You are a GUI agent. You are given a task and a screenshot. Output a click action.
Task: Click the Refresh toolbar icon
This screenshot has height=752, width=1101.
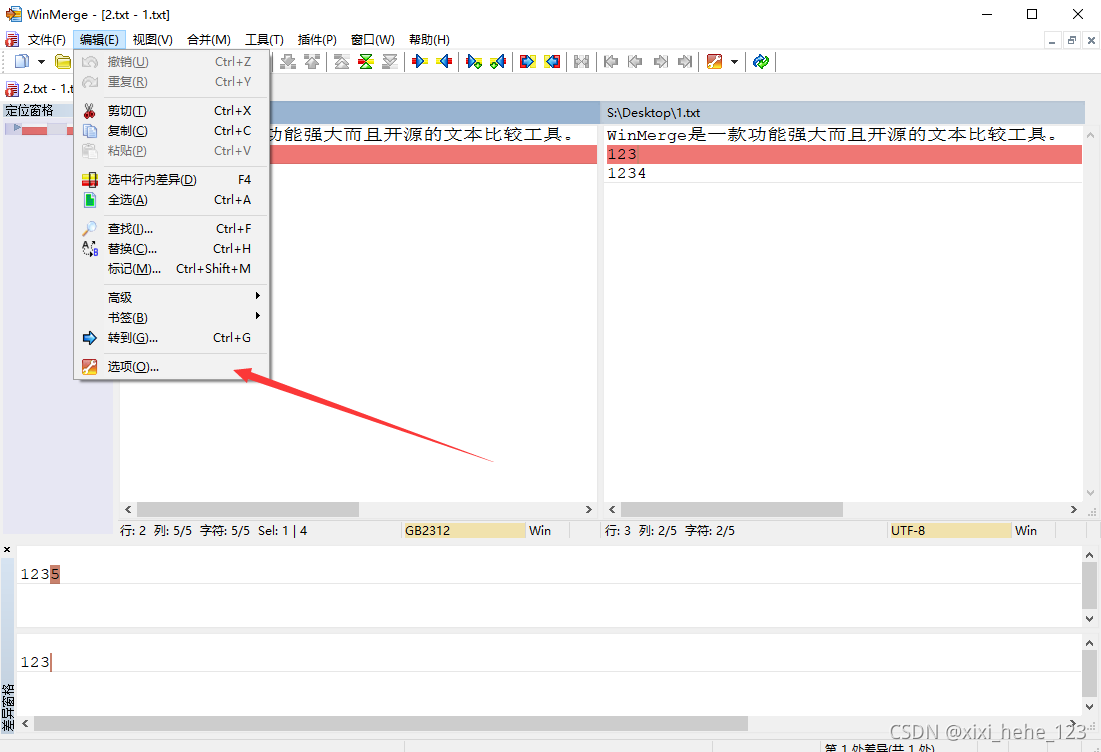click(x=761, y=62)
